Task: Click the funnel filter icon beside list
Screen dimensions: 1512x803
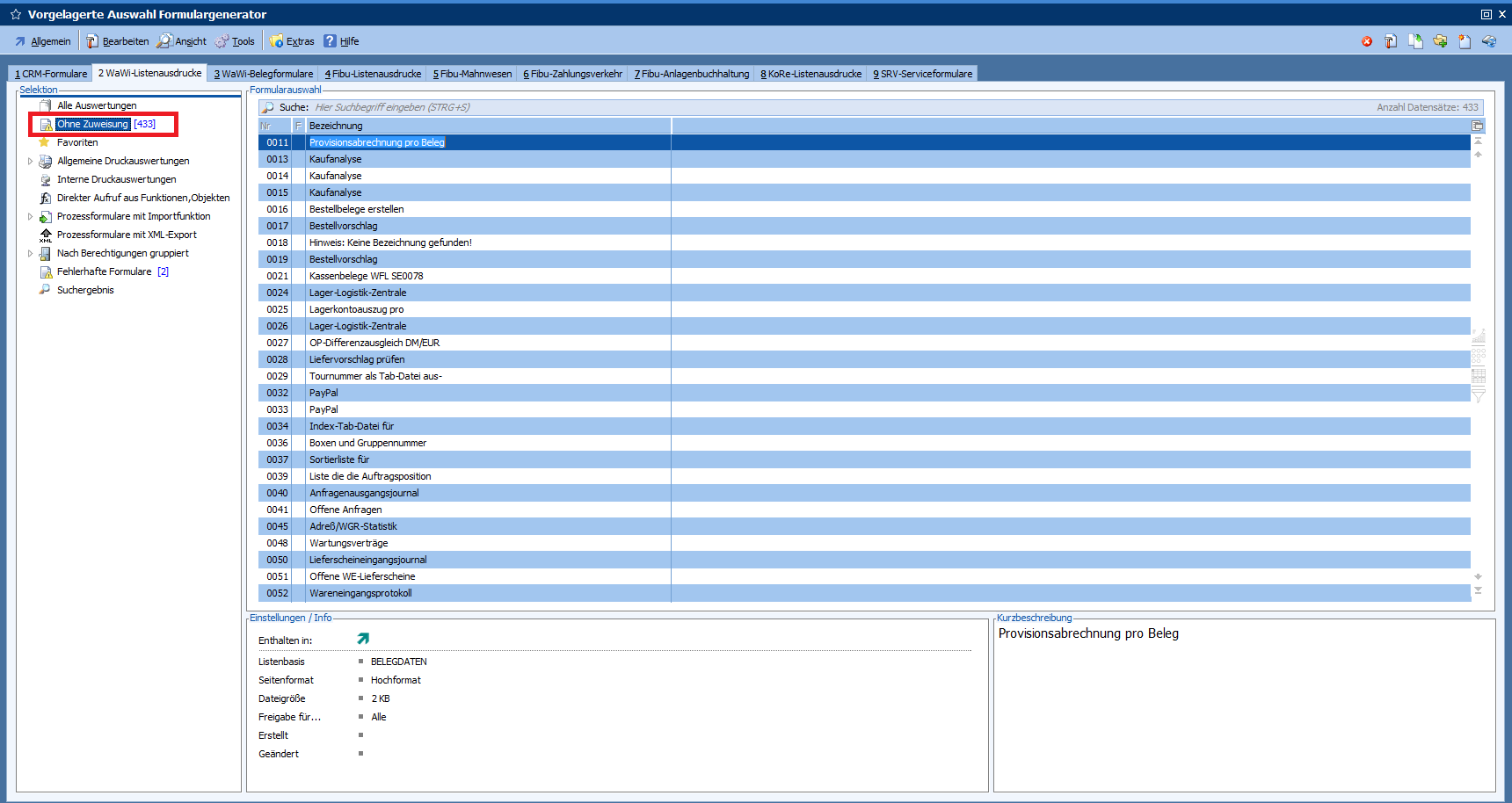Action: click(1479, 396)
